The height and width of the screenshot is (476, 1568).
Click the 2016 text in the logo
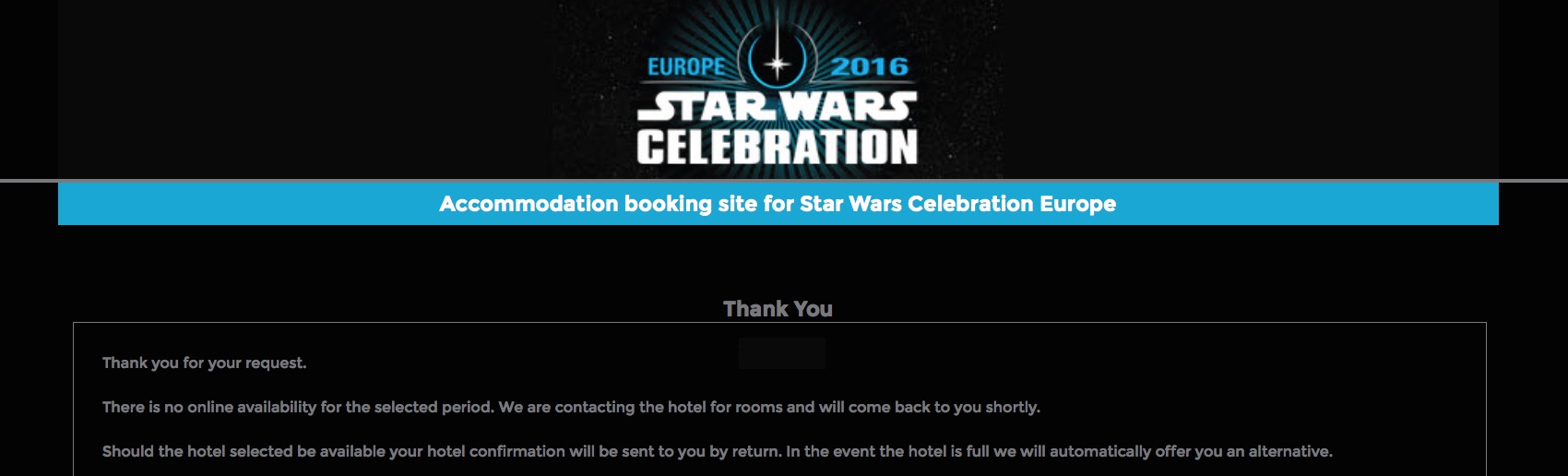click(x=870, y=66)
